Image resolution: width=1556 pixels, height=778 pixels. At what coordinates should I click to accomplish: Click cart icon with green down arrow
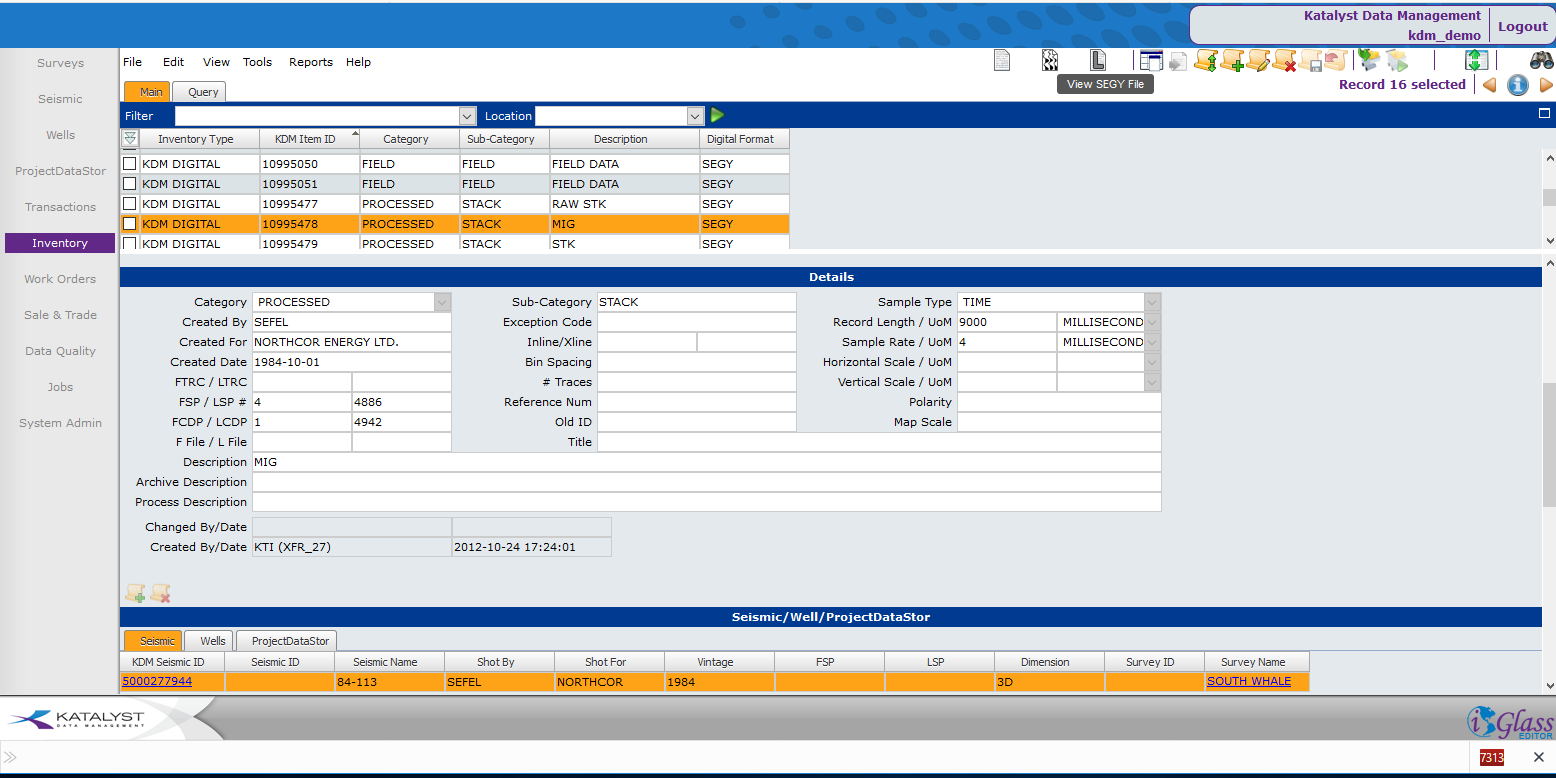click(1369, 60)
